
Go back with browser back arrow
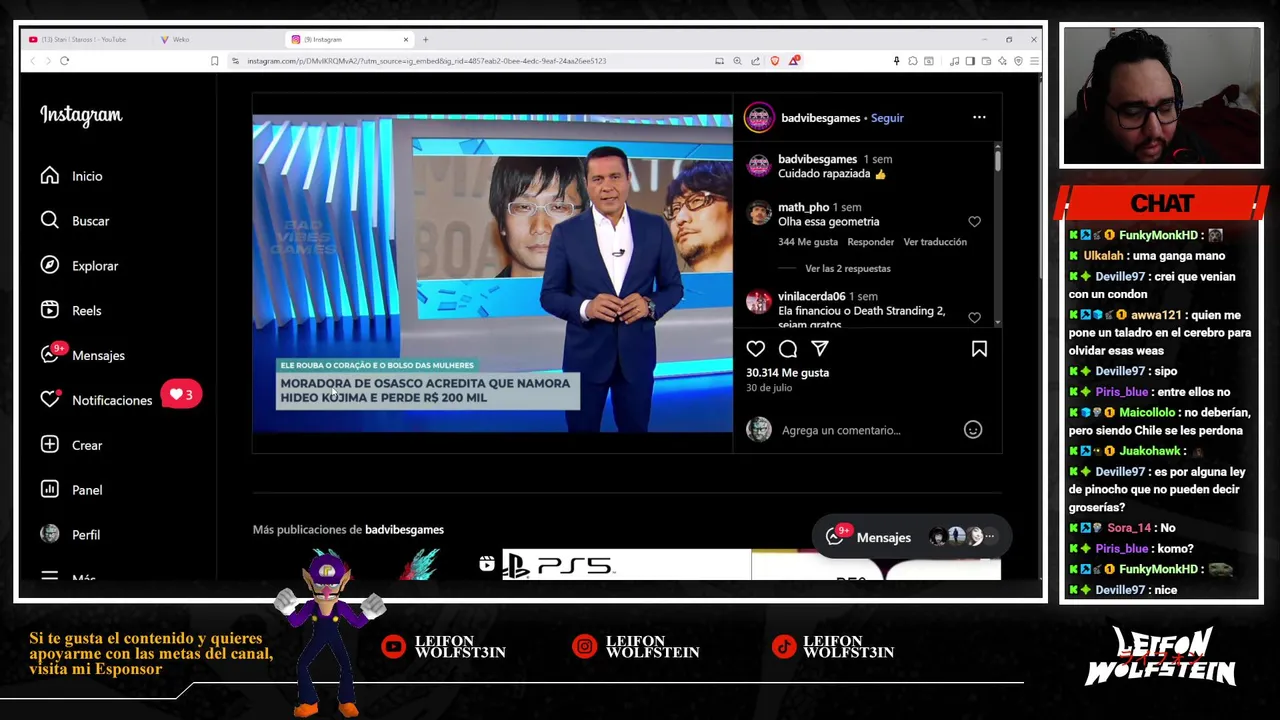pos(32,61)
